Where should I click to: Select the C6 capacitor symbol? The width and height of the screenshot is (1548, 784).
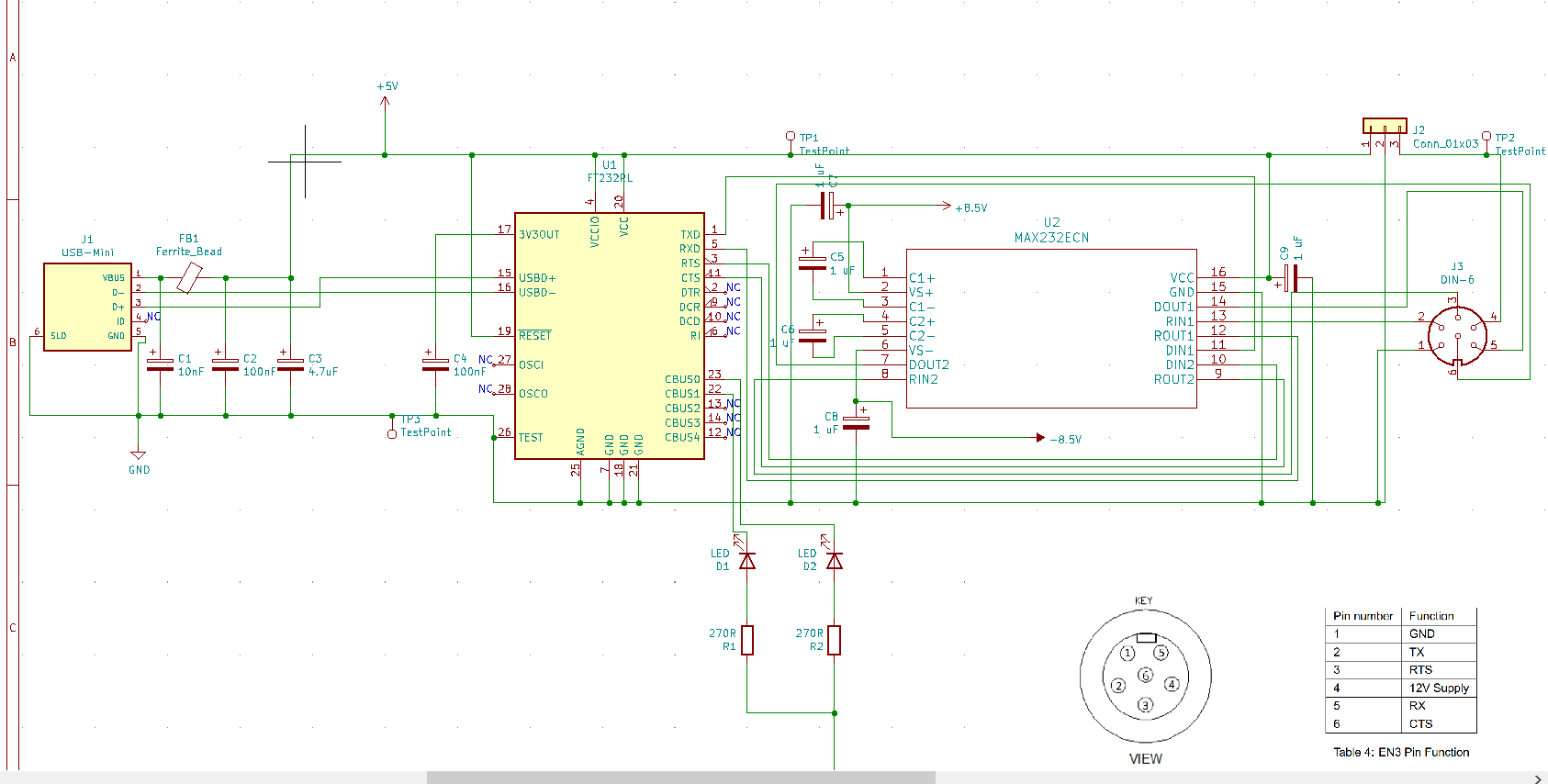pos(813,336)
